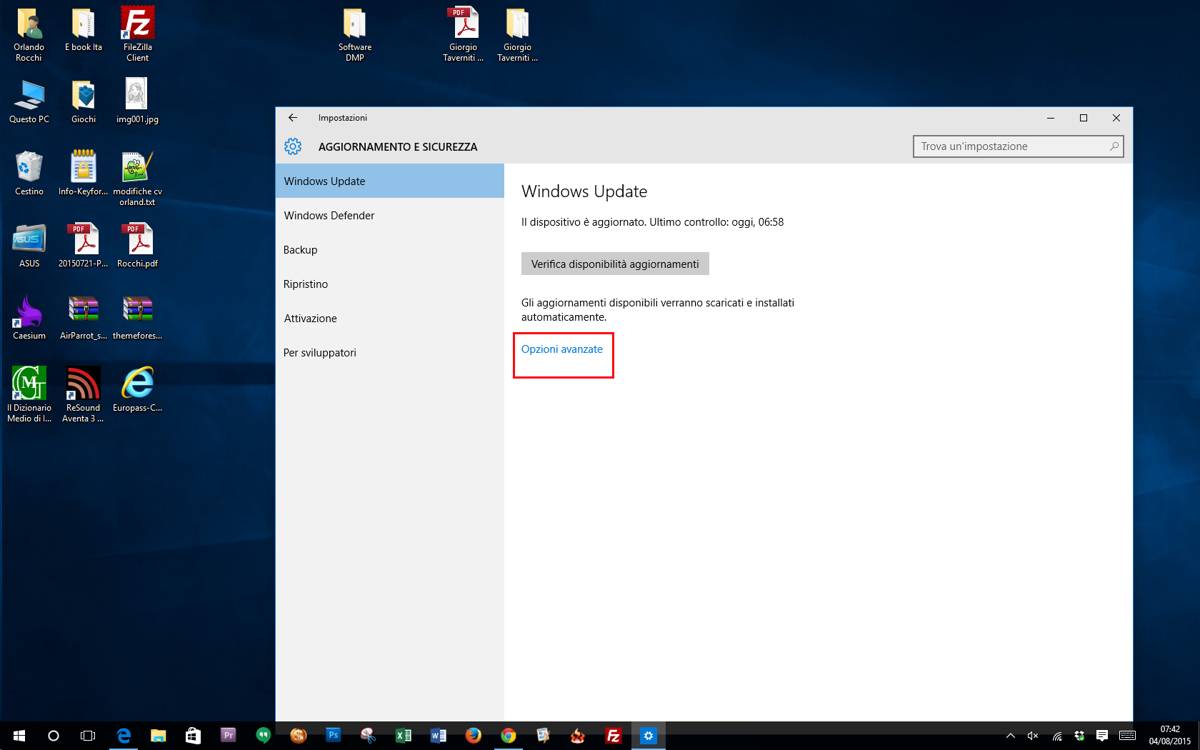Click Verifica disponibilità aggiornamenti

tap(613, 263)
